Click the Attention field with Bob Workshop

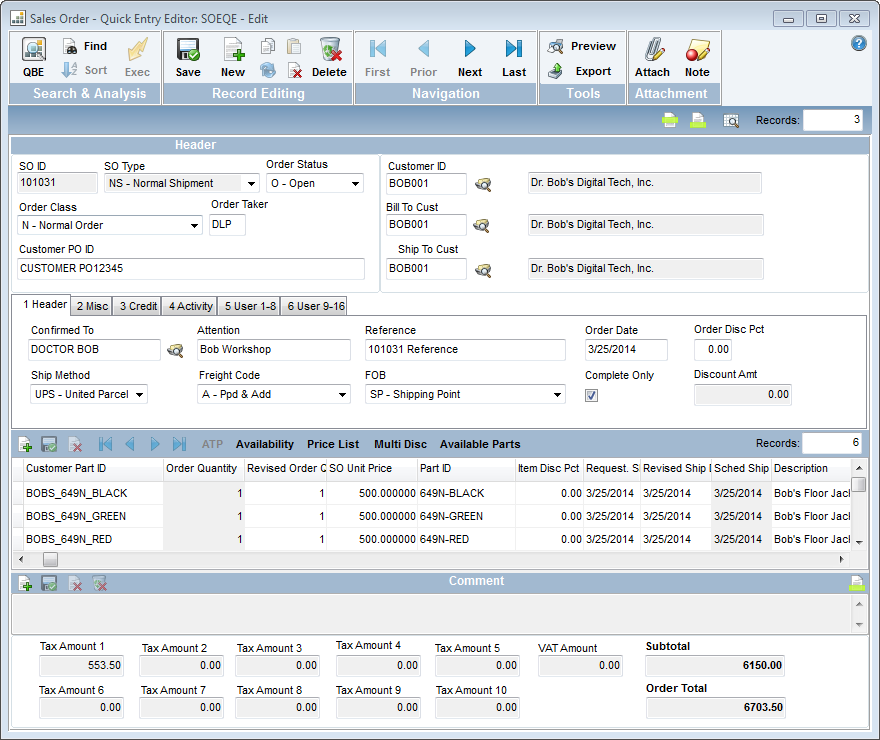(274, 350)
